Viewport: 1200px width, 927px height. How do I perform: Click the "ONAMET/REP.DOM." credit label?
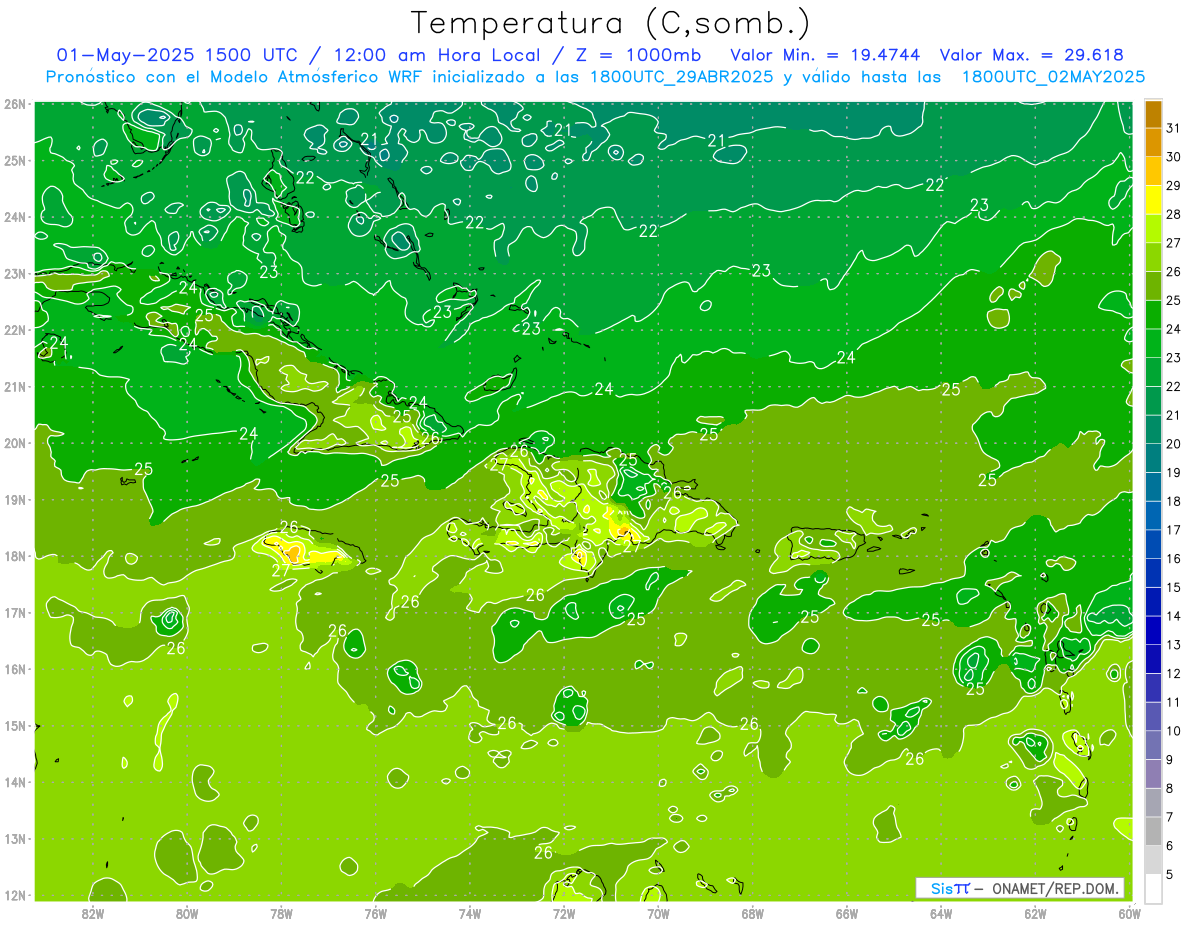[x=1056, y=888]
